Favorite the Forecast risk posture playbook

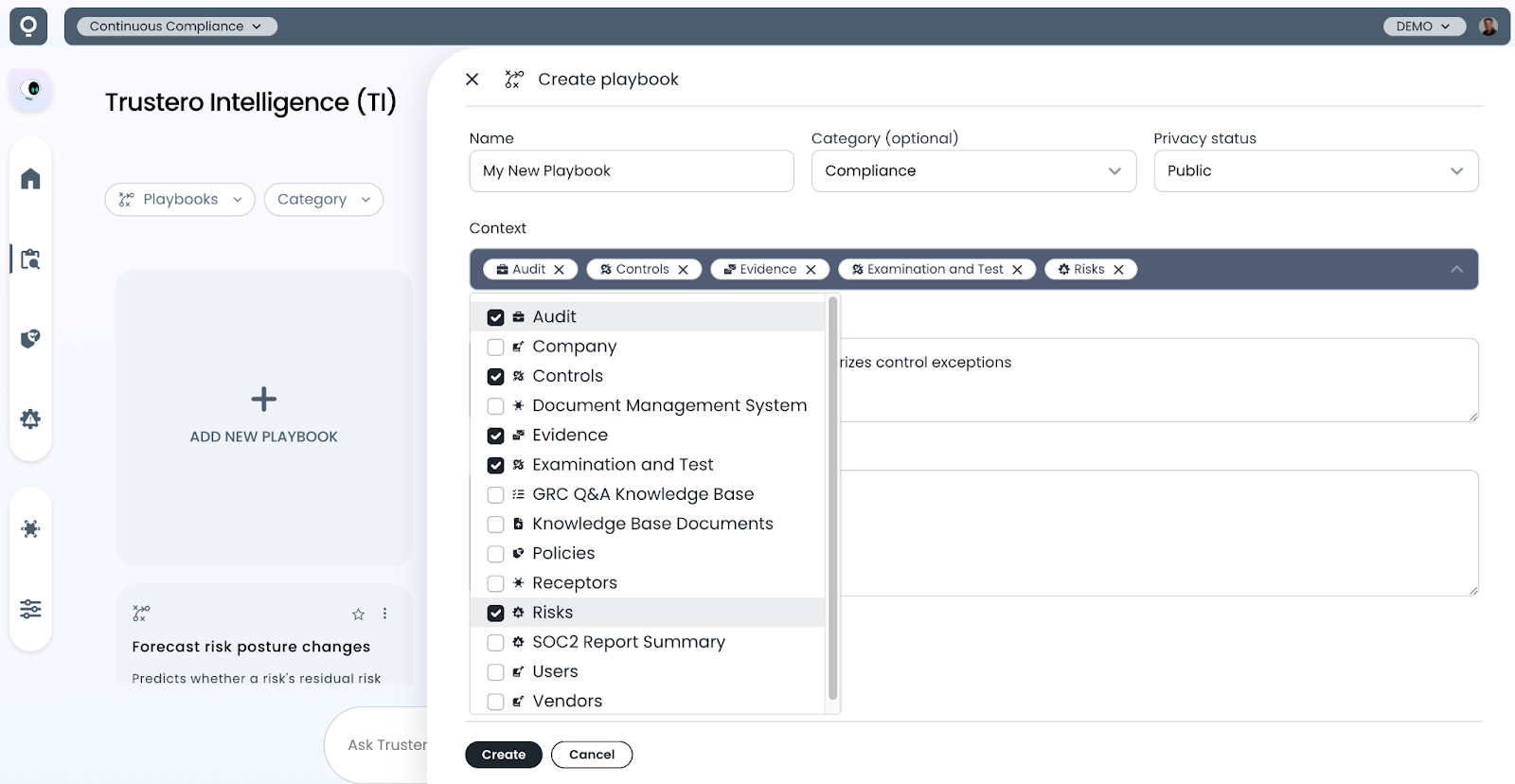point(358,615)
